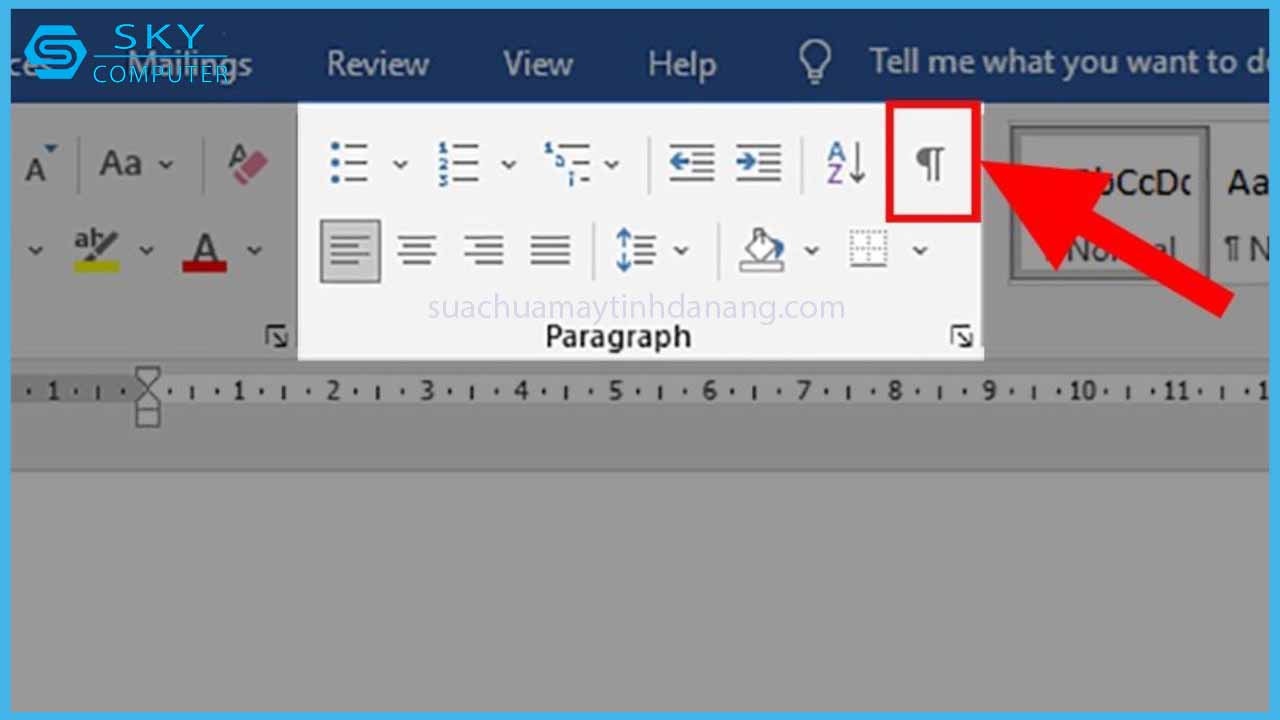
Task: Toggle Justify text alignment
Action: coord(550,250)
